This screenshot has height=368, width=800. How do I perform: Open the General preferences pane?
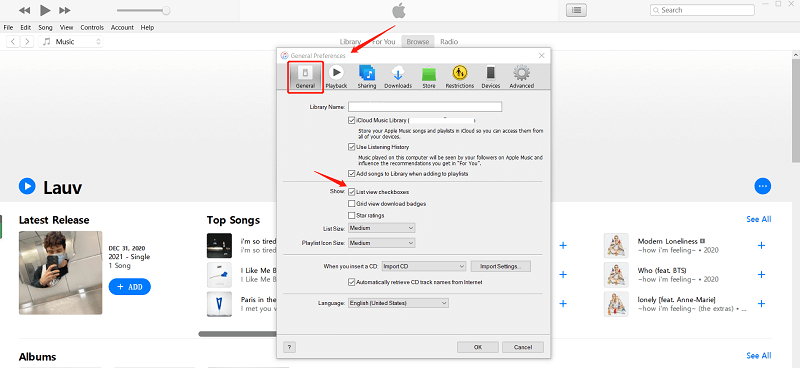pyautogui.click(x=305, y=77)
